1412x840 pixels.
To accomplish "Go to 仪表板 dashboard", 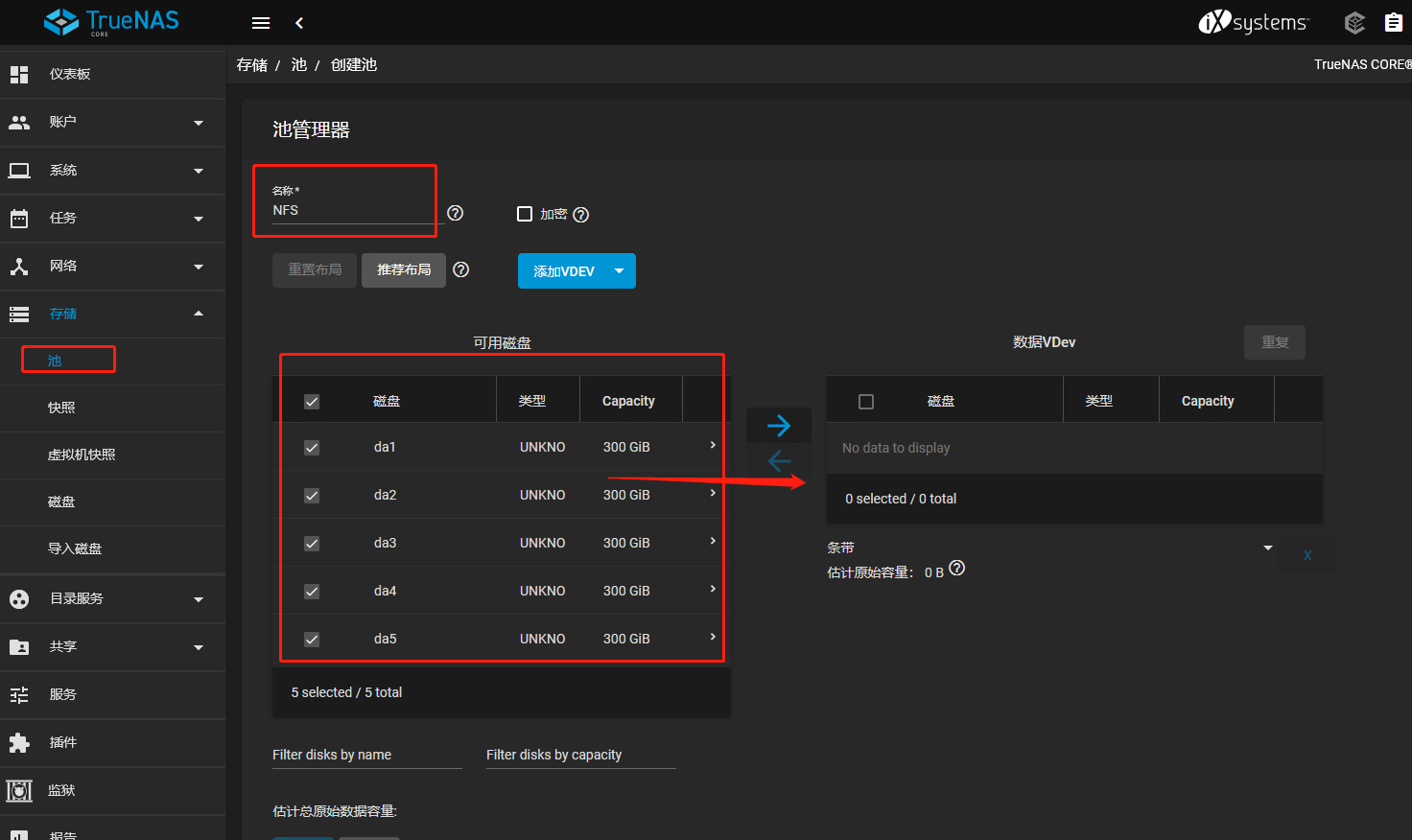I will coord(112,74).
